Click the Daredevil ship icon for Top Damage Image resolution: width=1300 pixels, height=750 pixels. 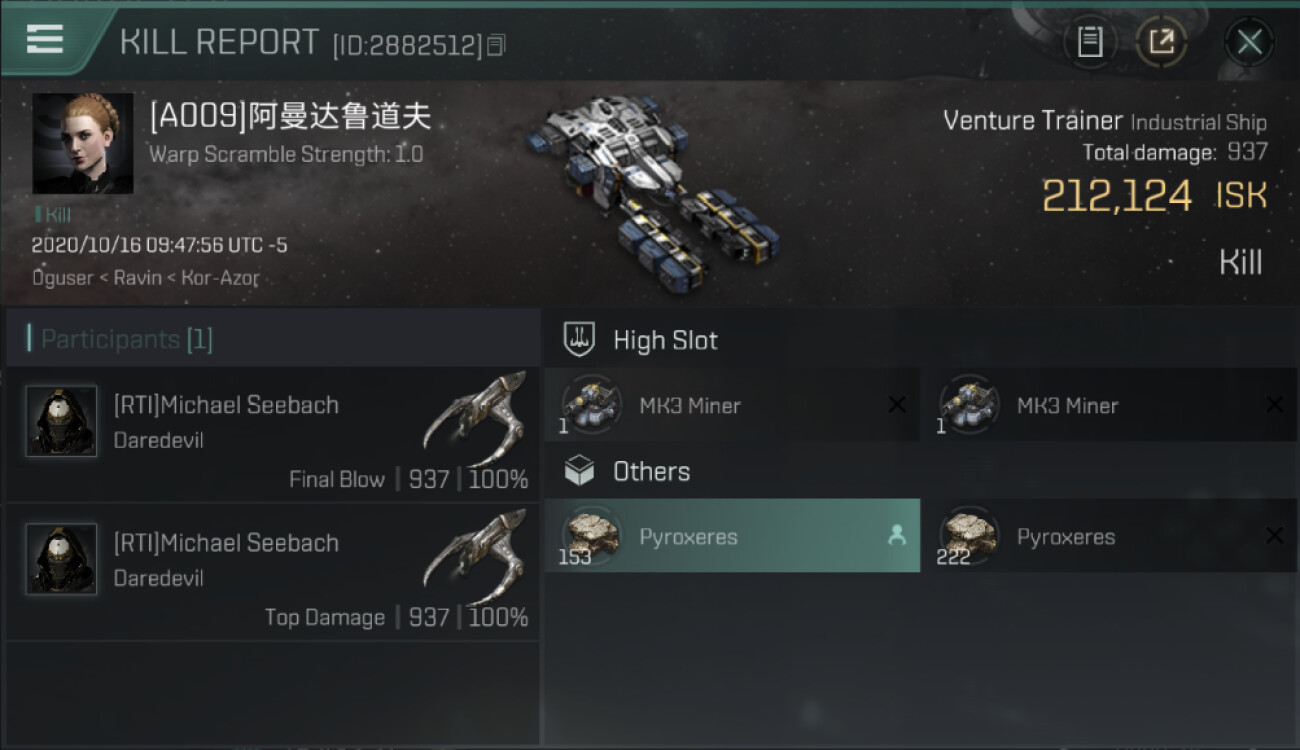[475, 553]
